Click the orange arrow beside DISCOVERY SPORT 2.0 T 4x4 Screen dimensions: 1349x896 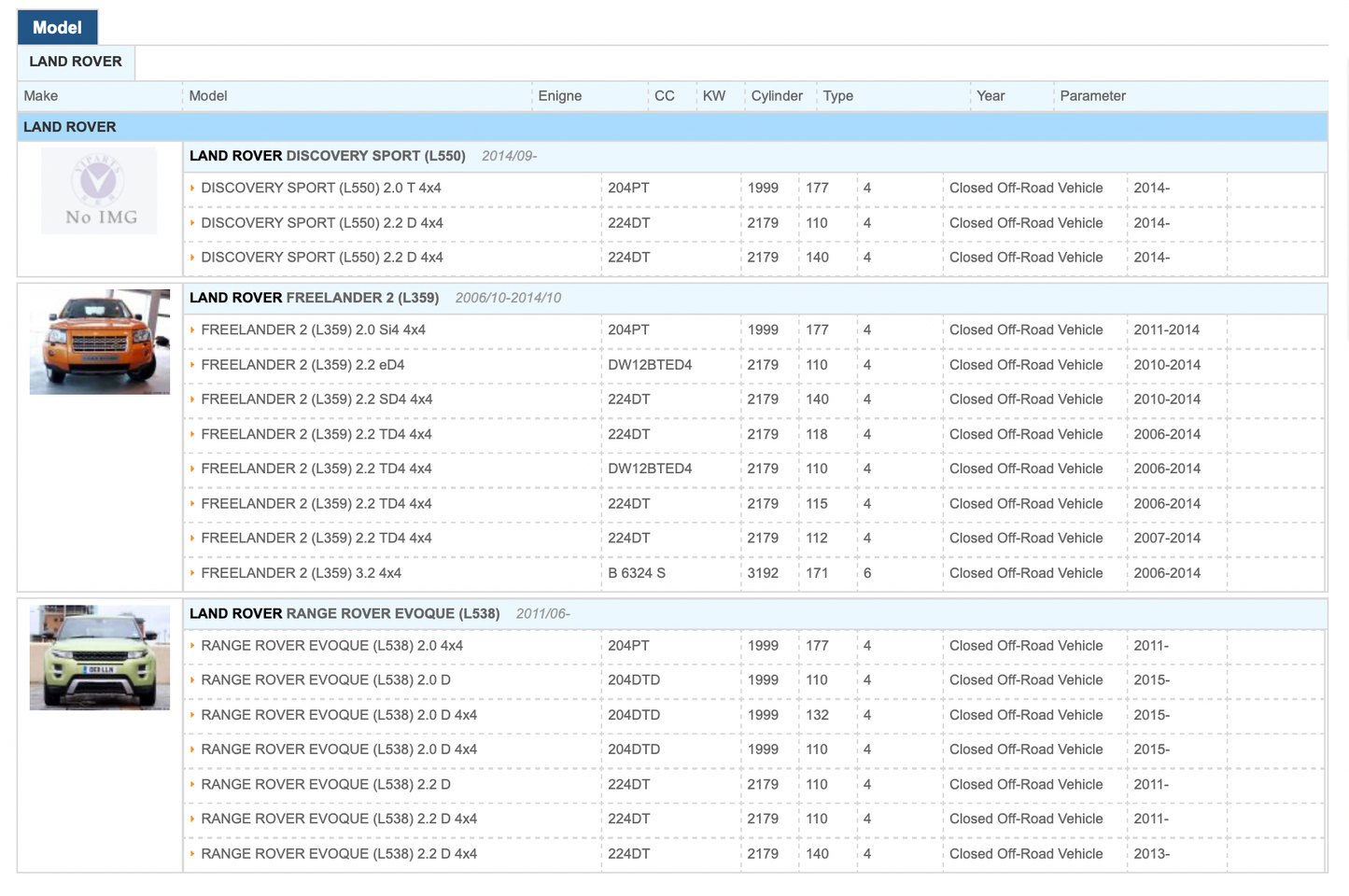coord(192,188)
